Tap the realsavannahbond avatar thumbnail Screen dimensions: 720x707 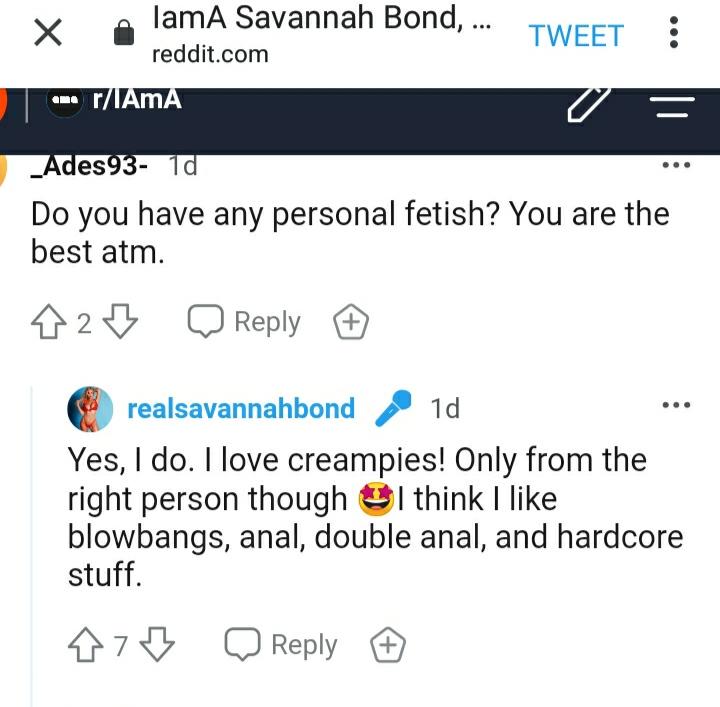coord(89,409)
